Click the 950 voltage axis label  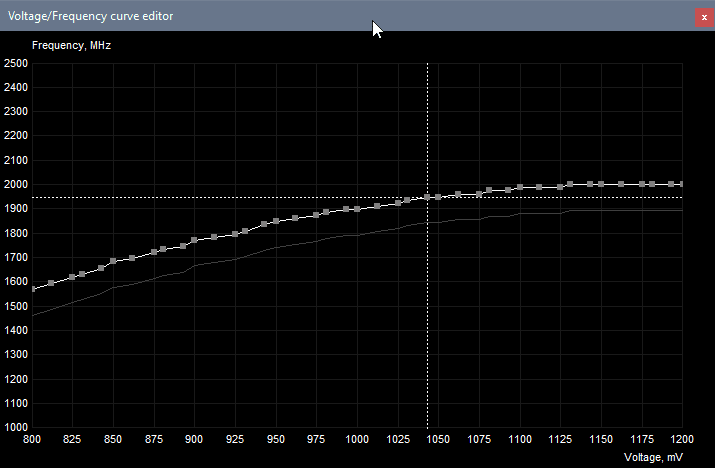pos(276,439)
